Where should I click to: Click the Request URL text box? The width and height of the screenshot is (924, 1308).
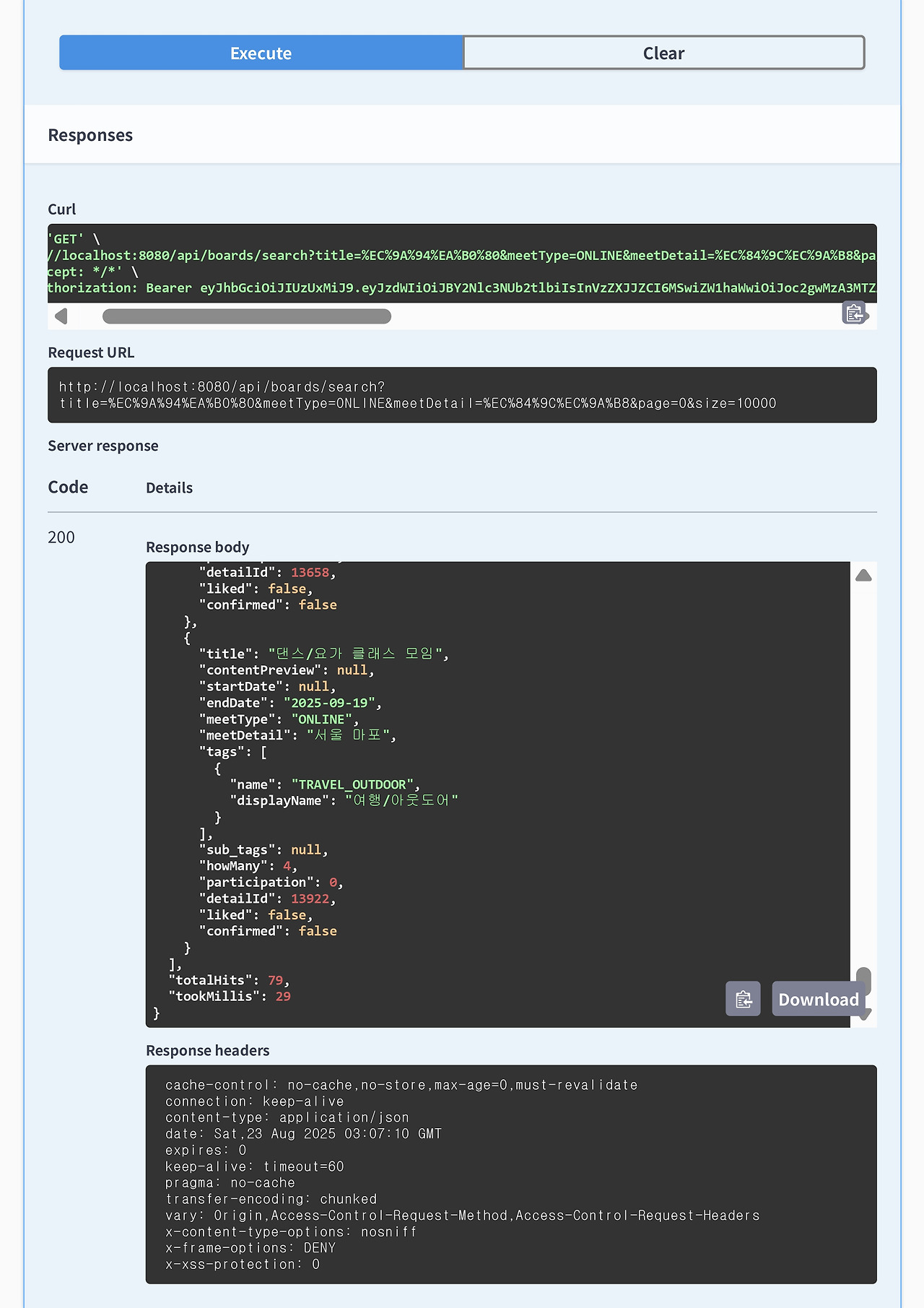click(462, 395)
